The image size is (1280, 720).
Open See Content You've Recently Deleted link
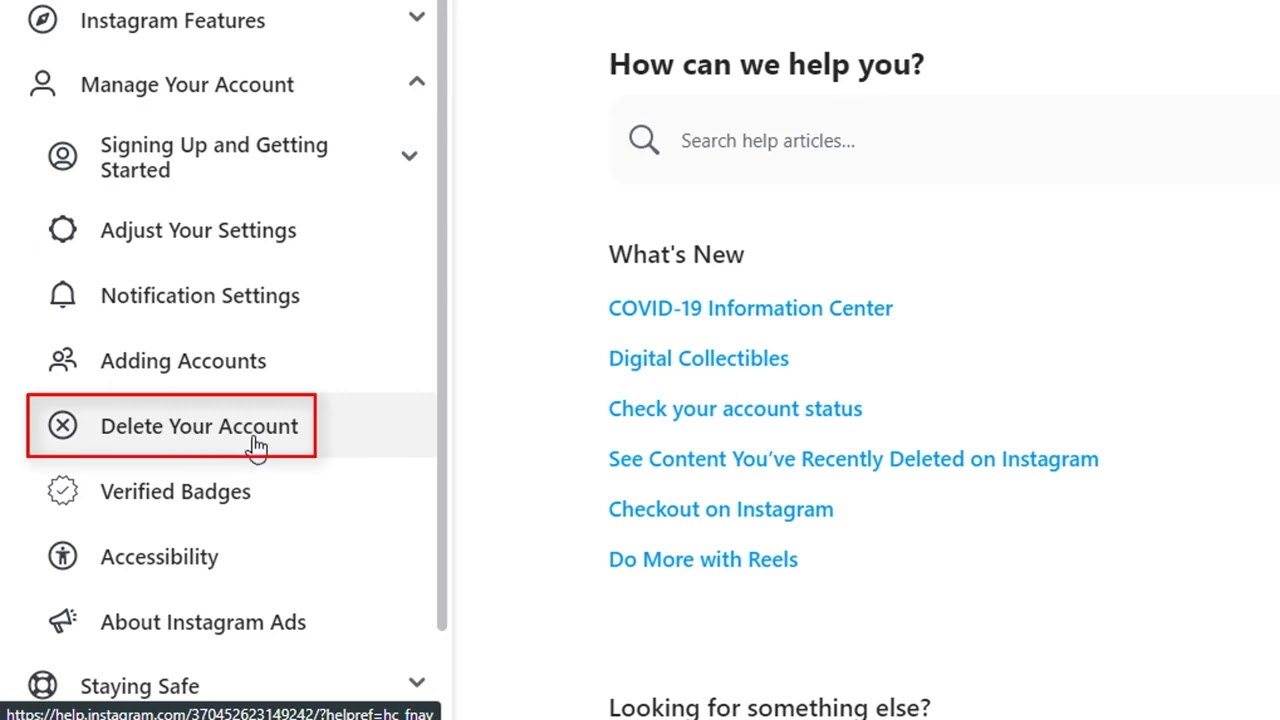(x=853, y=459)
